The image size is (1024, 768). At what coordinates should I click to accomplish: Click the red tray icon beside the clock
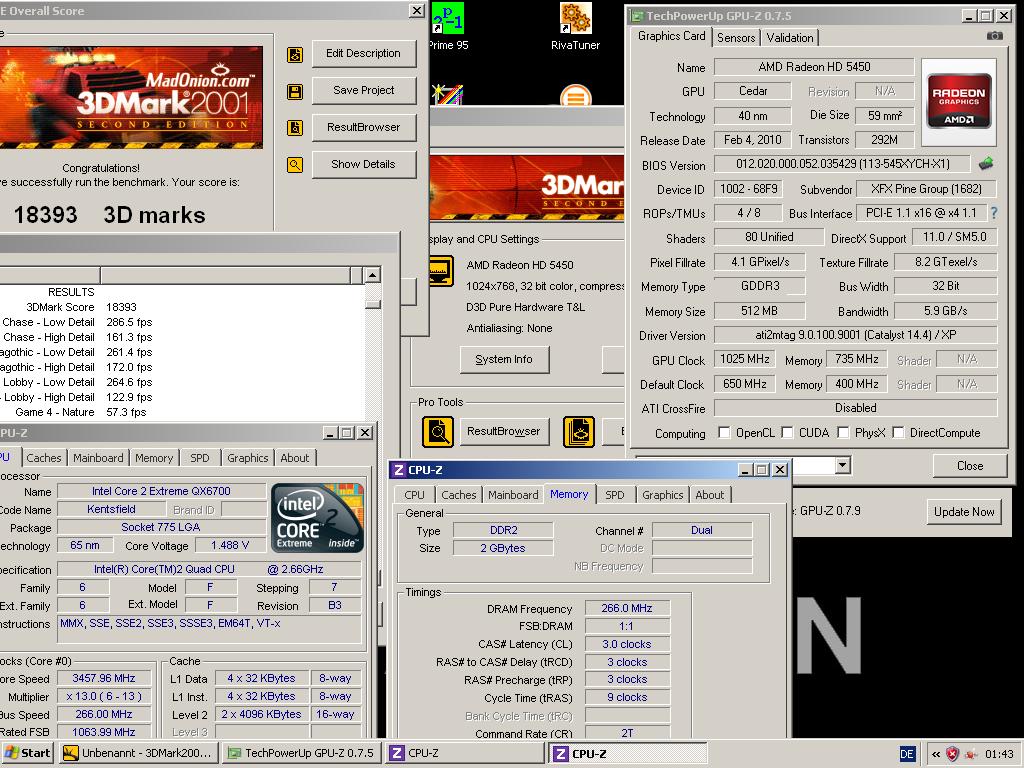(971, 754)
